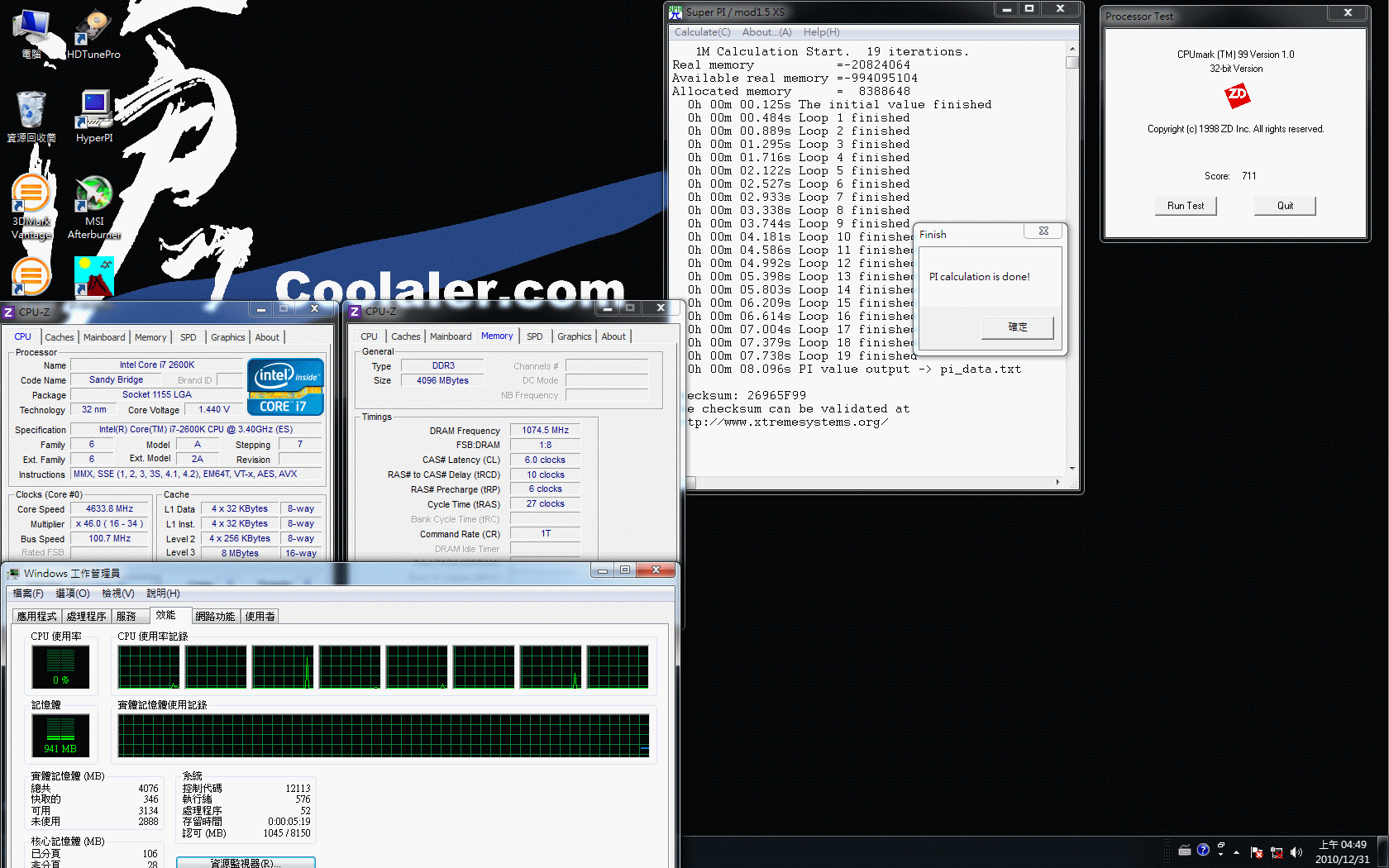
Task: Click the Super PI title bar icon
Action: 675,12
